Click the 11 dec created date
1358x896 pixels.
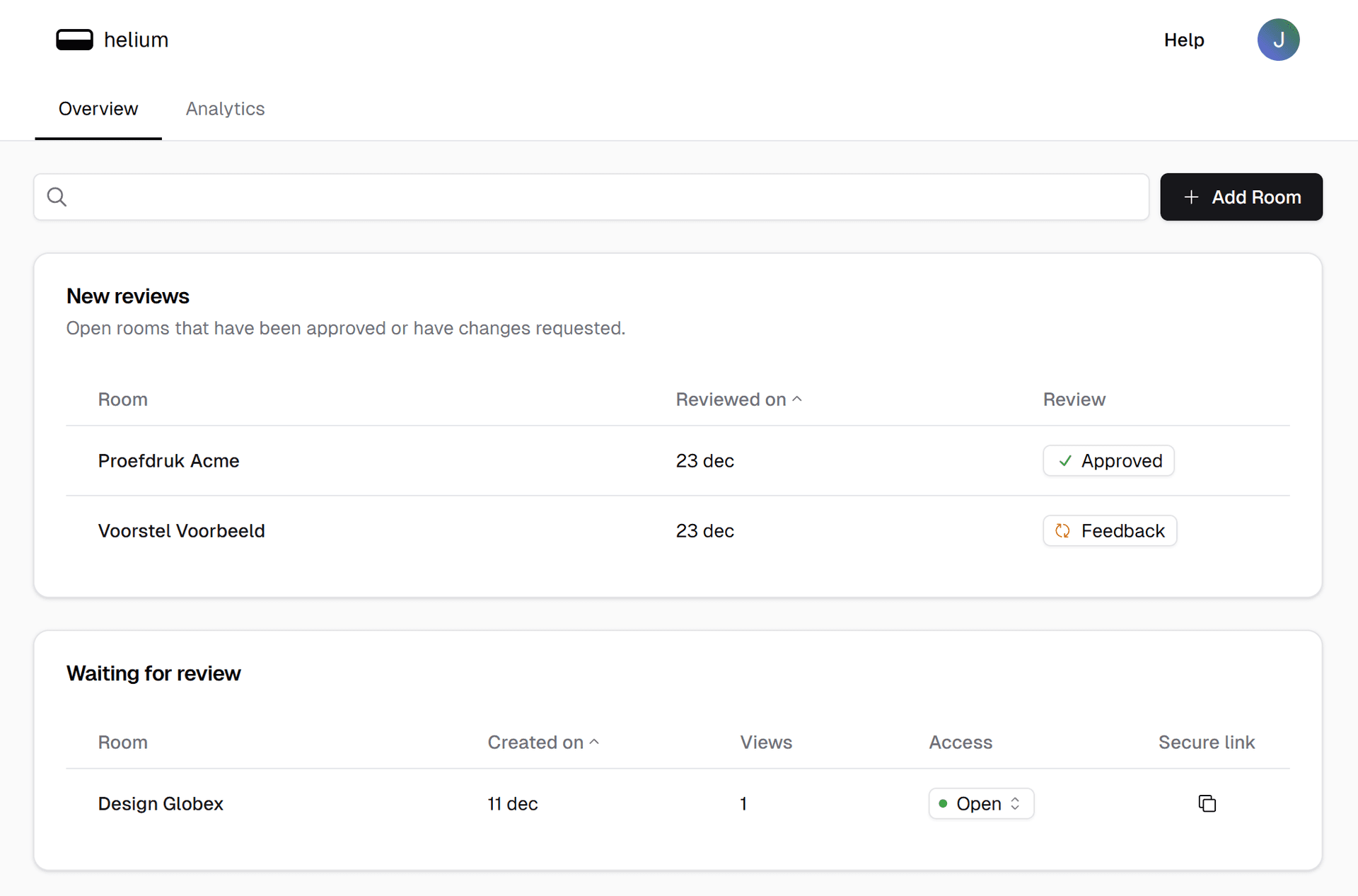(513, 803)
